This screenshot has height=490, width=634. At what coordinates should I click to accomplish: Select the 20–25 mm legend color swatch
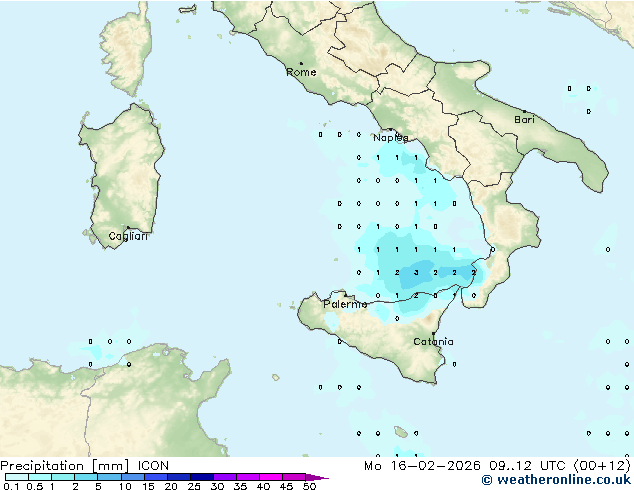(179, 477)
